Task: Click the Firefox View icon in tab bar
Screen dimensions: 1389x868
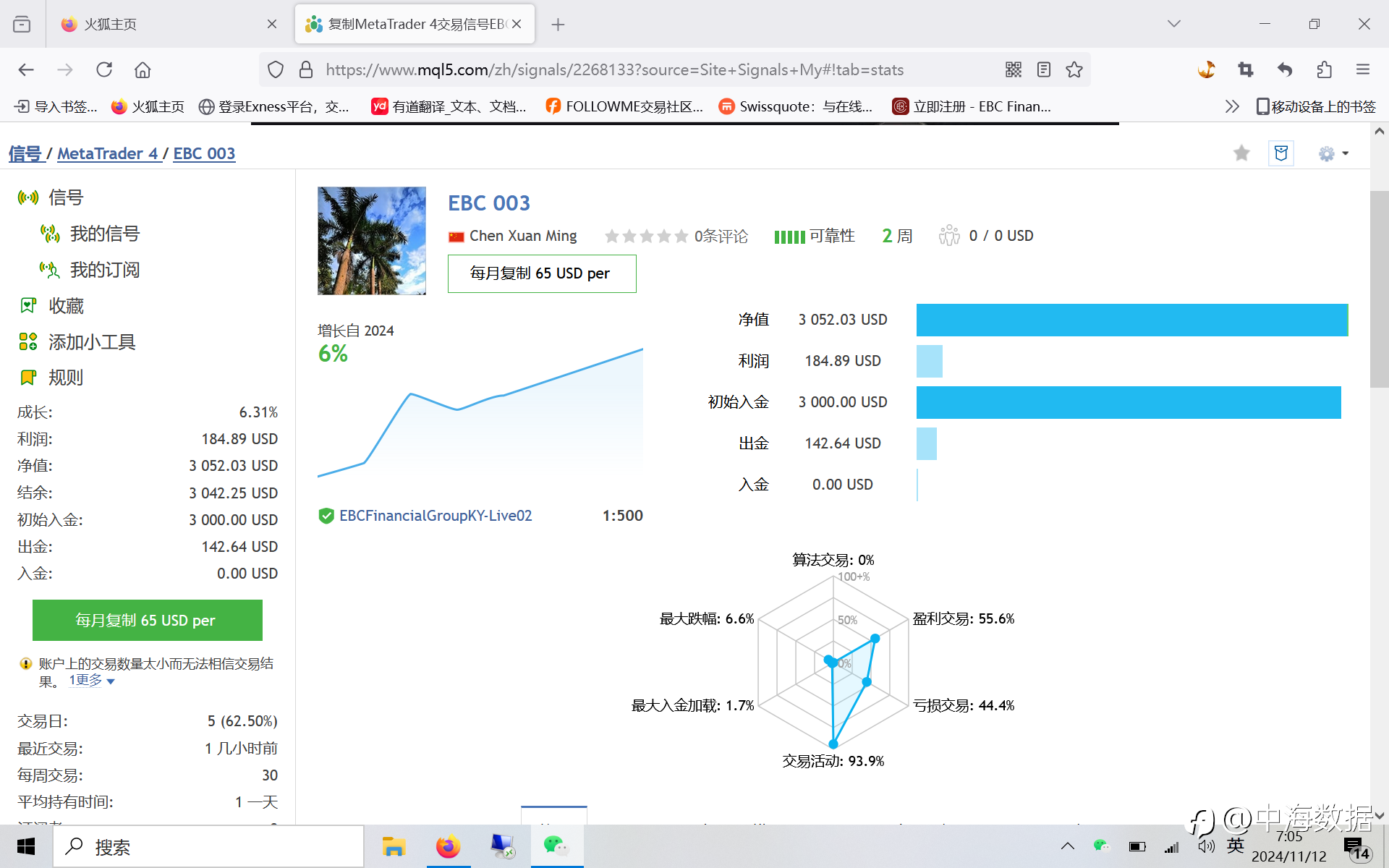Action: [22, 24]
